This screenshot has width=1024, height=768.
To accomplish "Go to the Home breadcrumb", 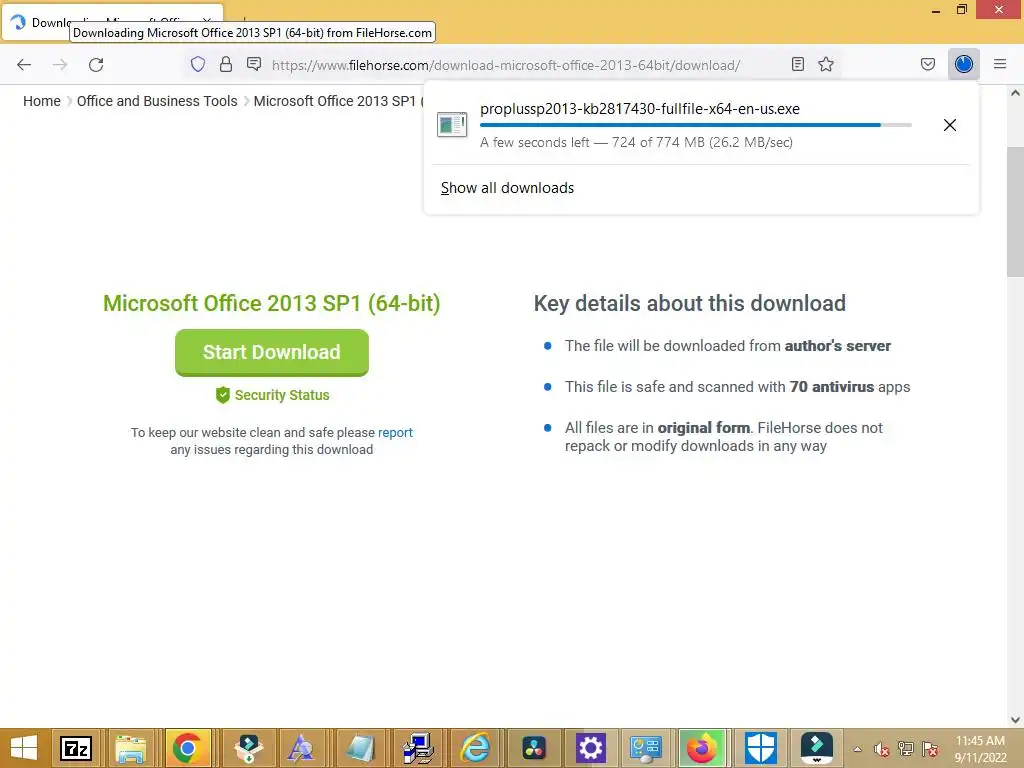I will pyautogui.click(x=42, y=101).
